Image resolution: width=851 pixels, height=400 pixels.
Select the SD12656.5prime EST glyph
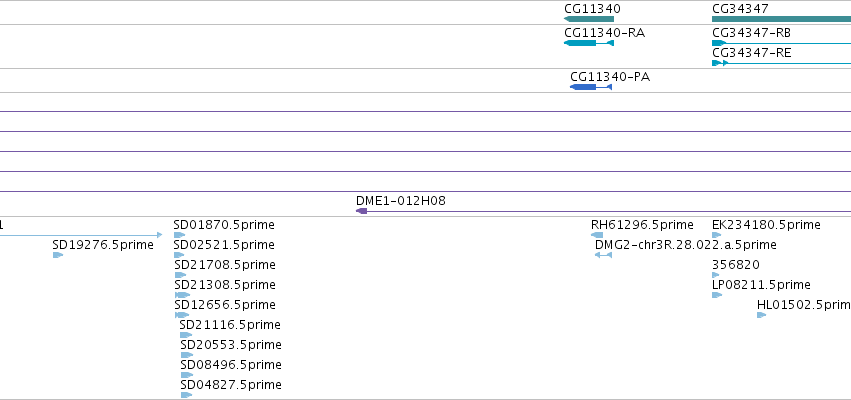[182, 315]
